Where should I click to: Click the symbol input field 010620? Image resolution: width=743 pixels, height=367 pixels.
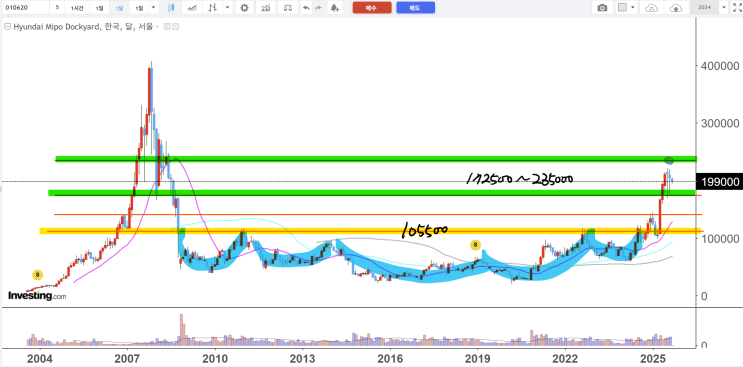(25, 8)
